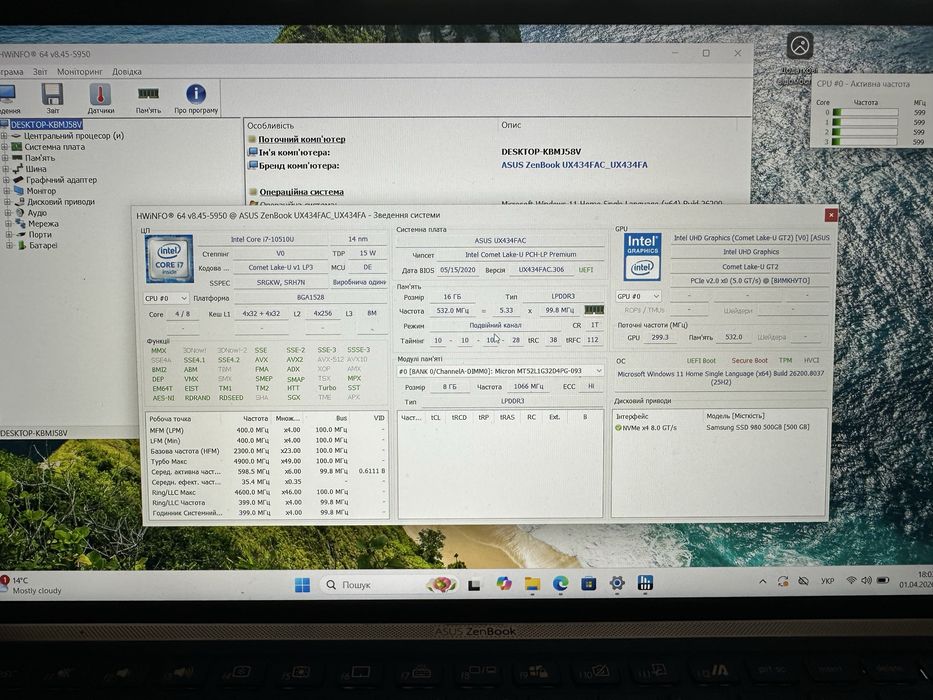Open Microsoft Store from the taskbar

coord(588,584)
